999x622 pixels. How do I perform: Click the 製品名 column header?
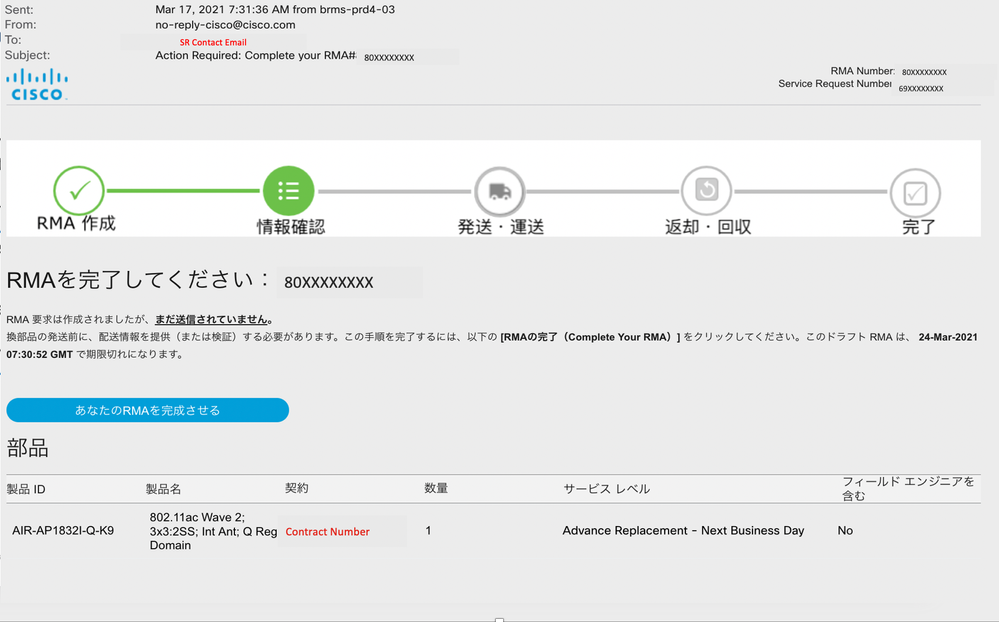click(x=163, y=489)
